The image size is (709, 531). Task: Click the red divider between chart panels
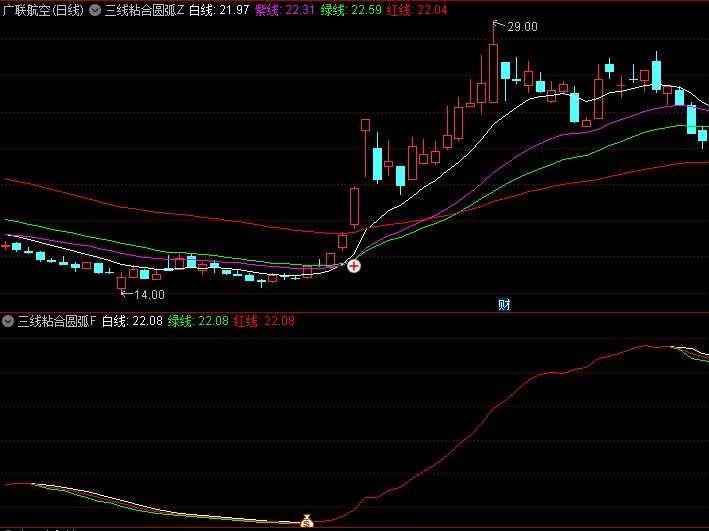[x=354, y=311]
